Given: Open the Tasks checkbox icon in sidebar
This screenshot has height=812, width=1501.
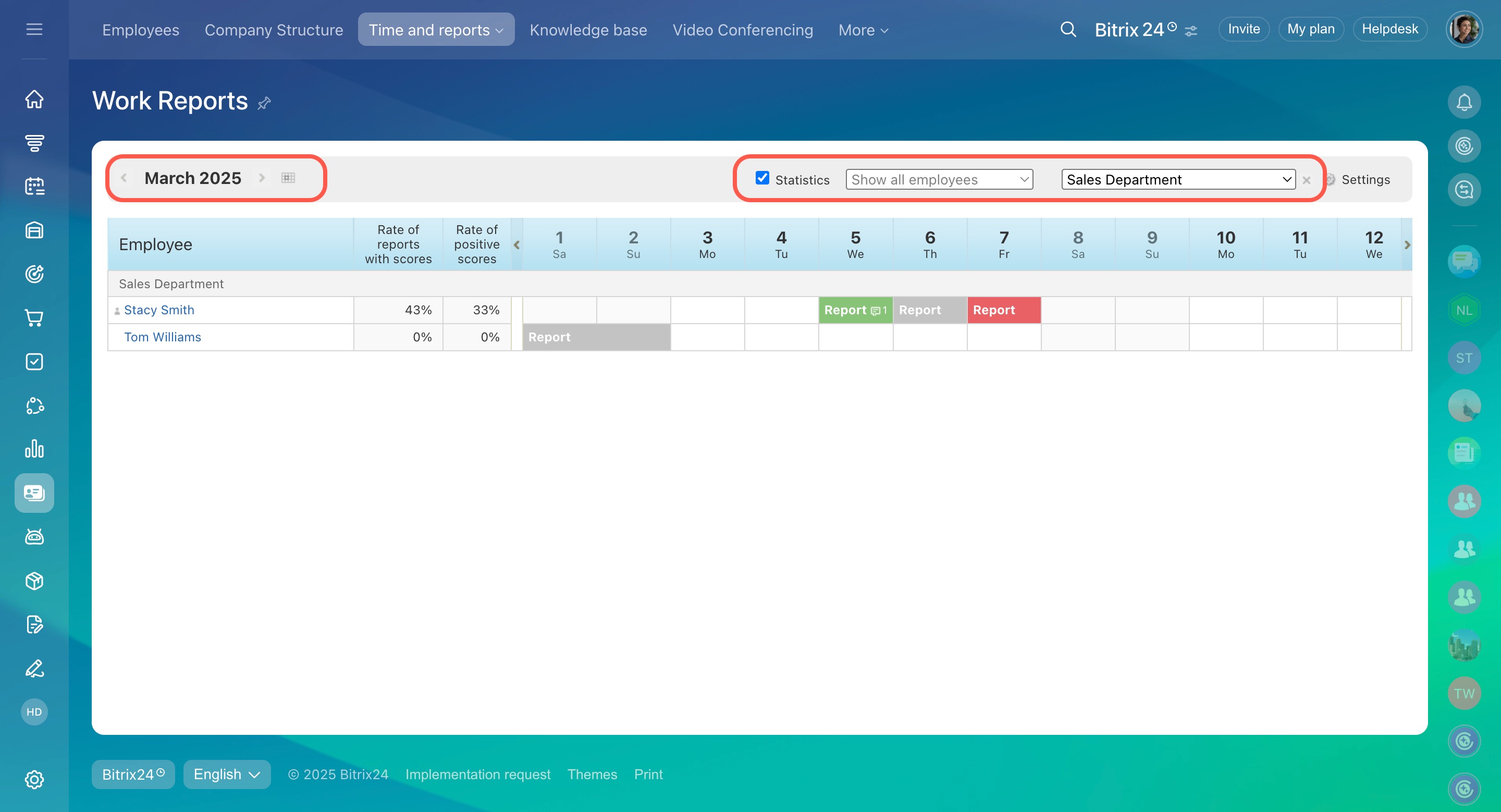Looking at the screenshot, I should pos(34,362).
